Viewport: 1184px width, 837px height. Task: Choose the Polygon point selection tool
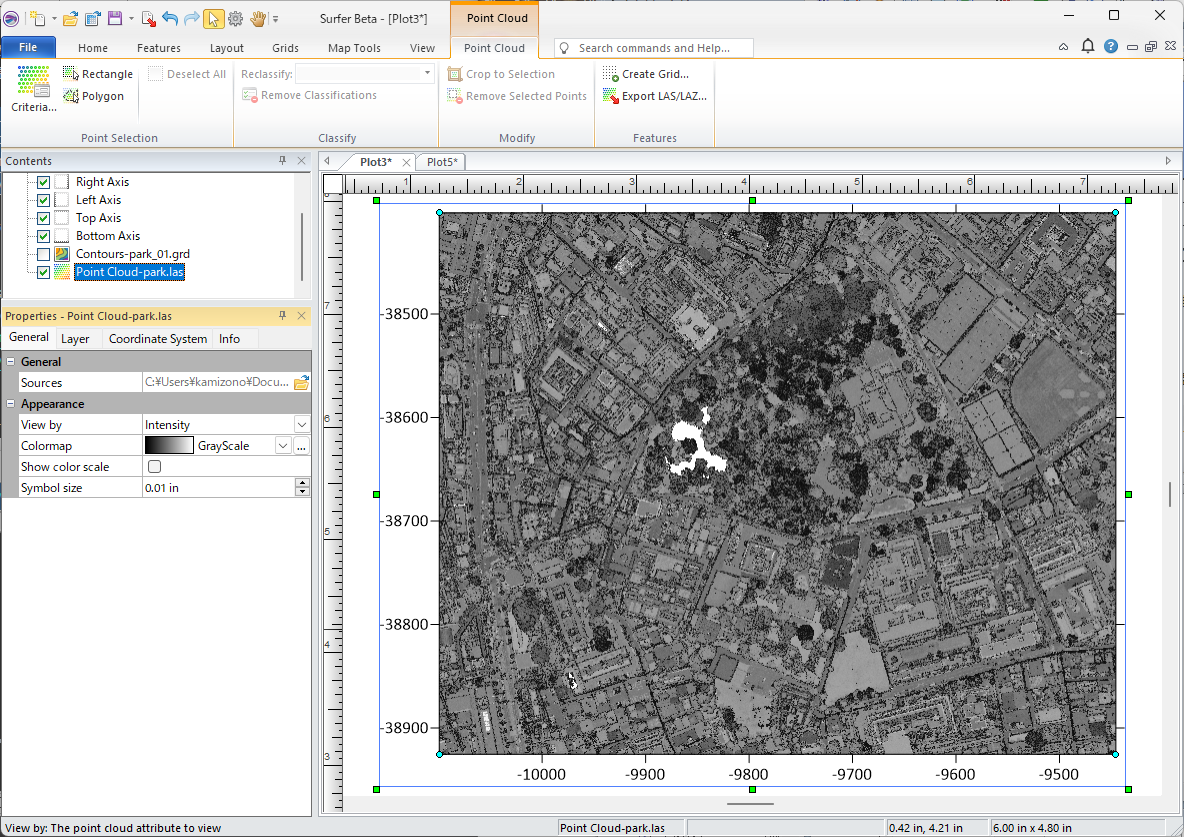pos(93,96)
